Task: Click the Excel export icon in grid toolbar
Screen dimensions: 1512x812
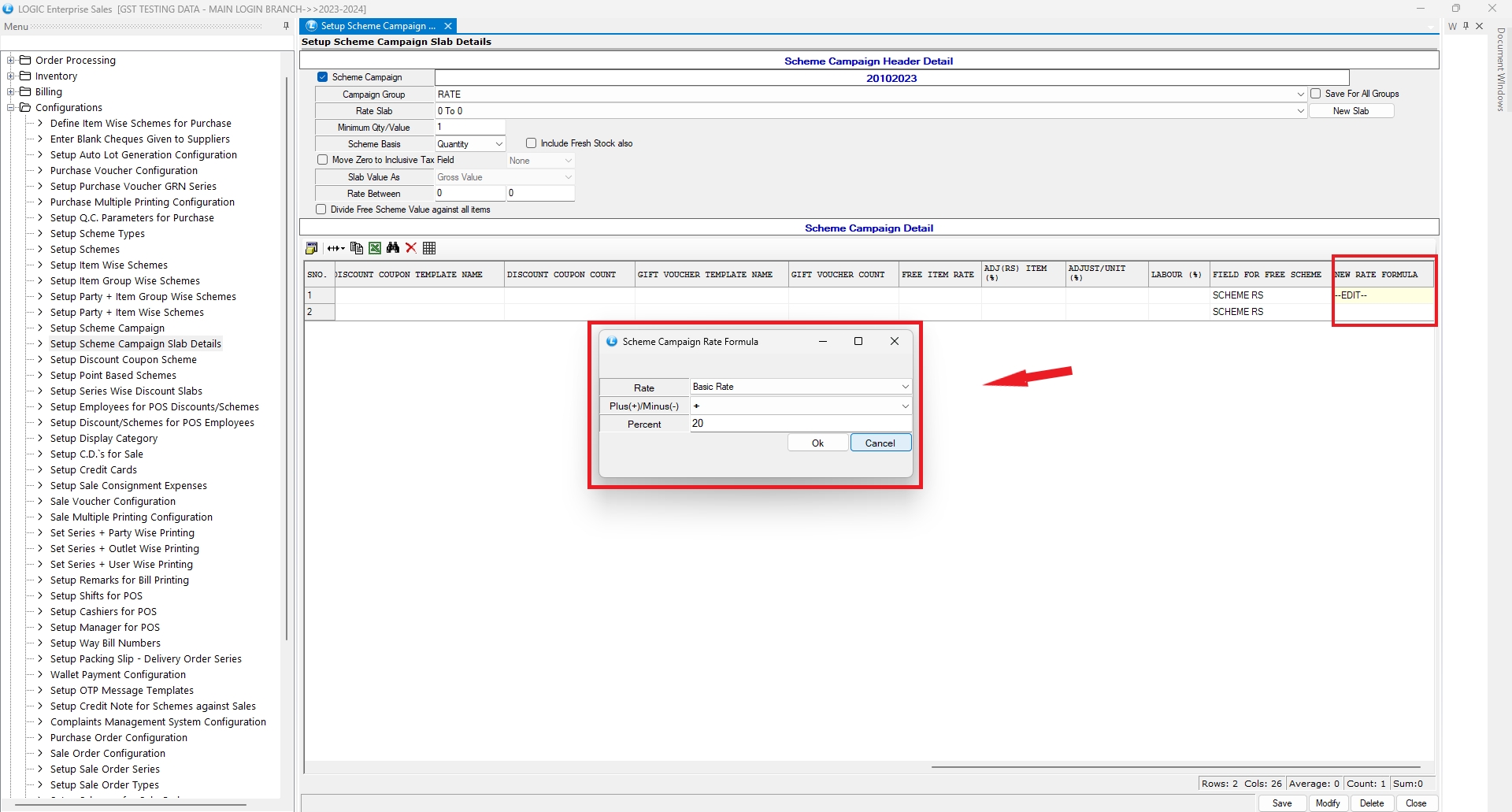Action: point(375,248)
